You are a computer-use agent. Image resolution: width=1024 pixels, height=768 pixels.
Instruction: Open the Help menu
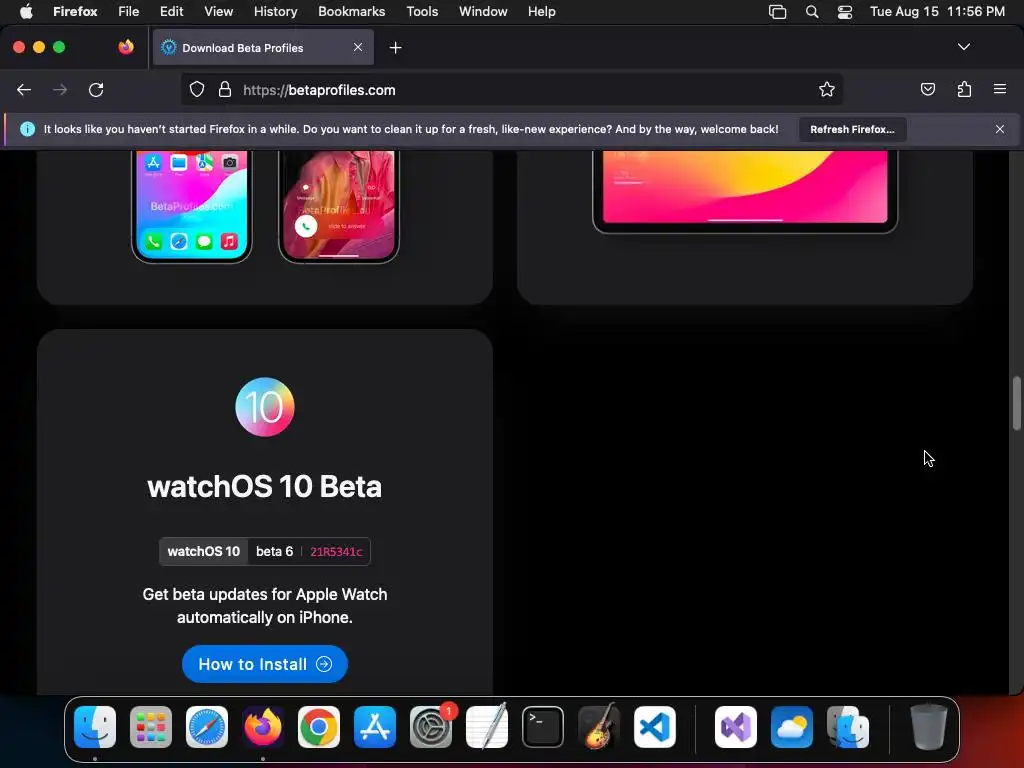point(541,12)
